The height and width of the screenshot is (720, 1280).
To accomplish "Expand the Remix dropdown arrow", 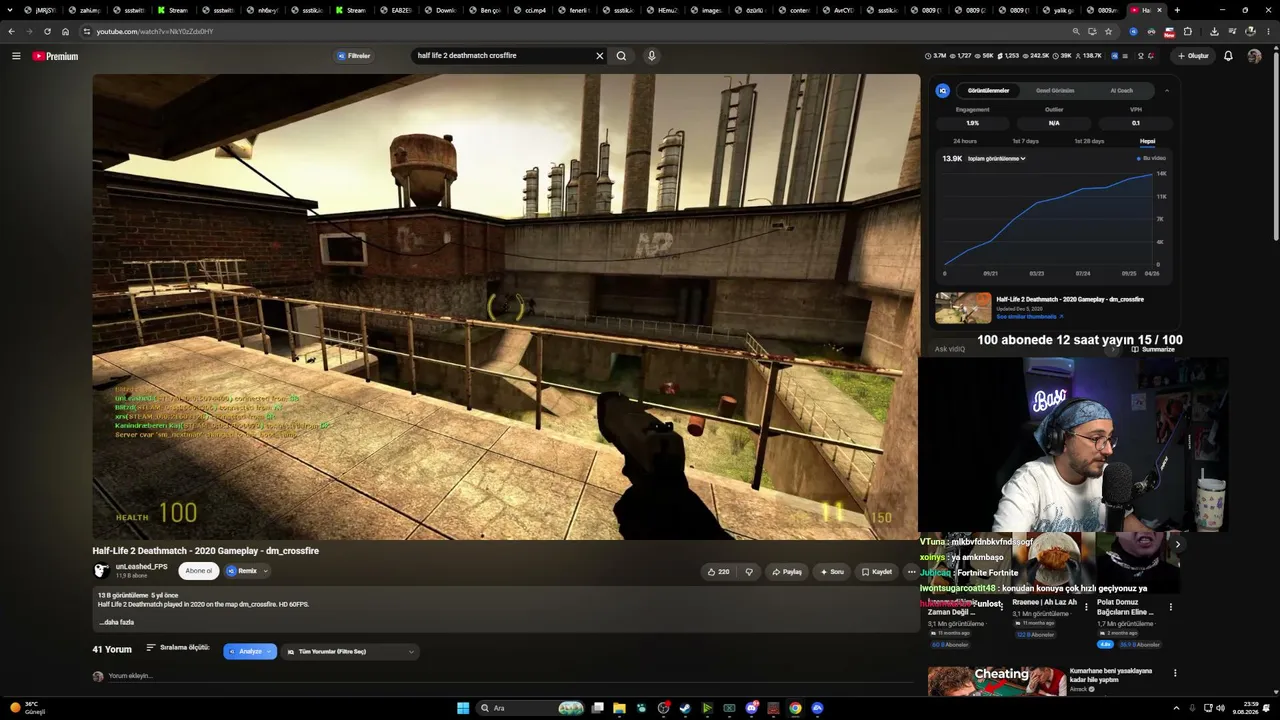I will pyautogui.click(x=266, y=571).
